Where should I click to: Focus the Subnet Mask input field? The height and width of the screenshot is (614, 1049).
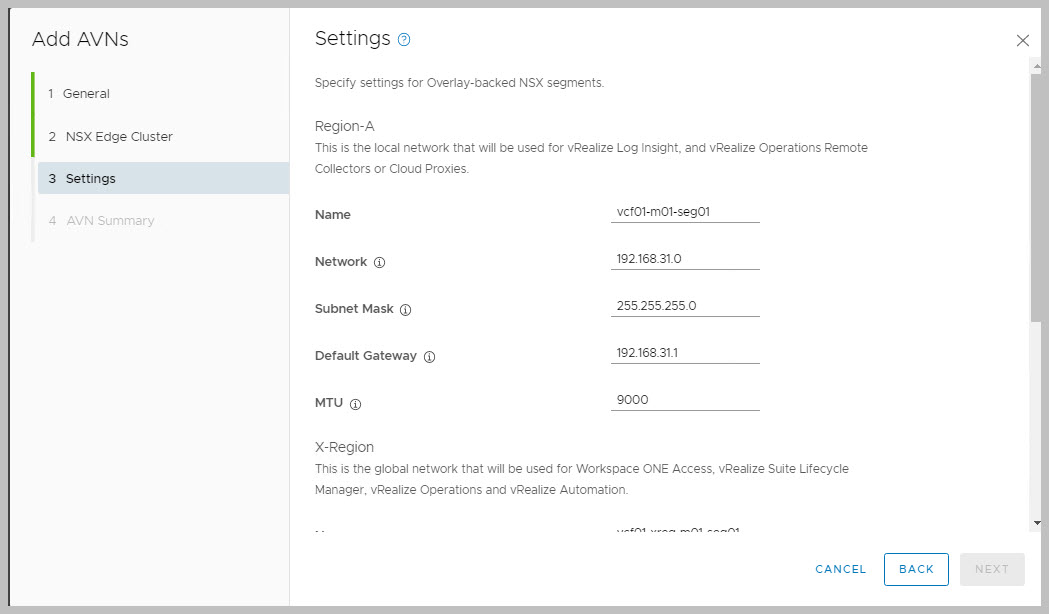tap(685, 306)
